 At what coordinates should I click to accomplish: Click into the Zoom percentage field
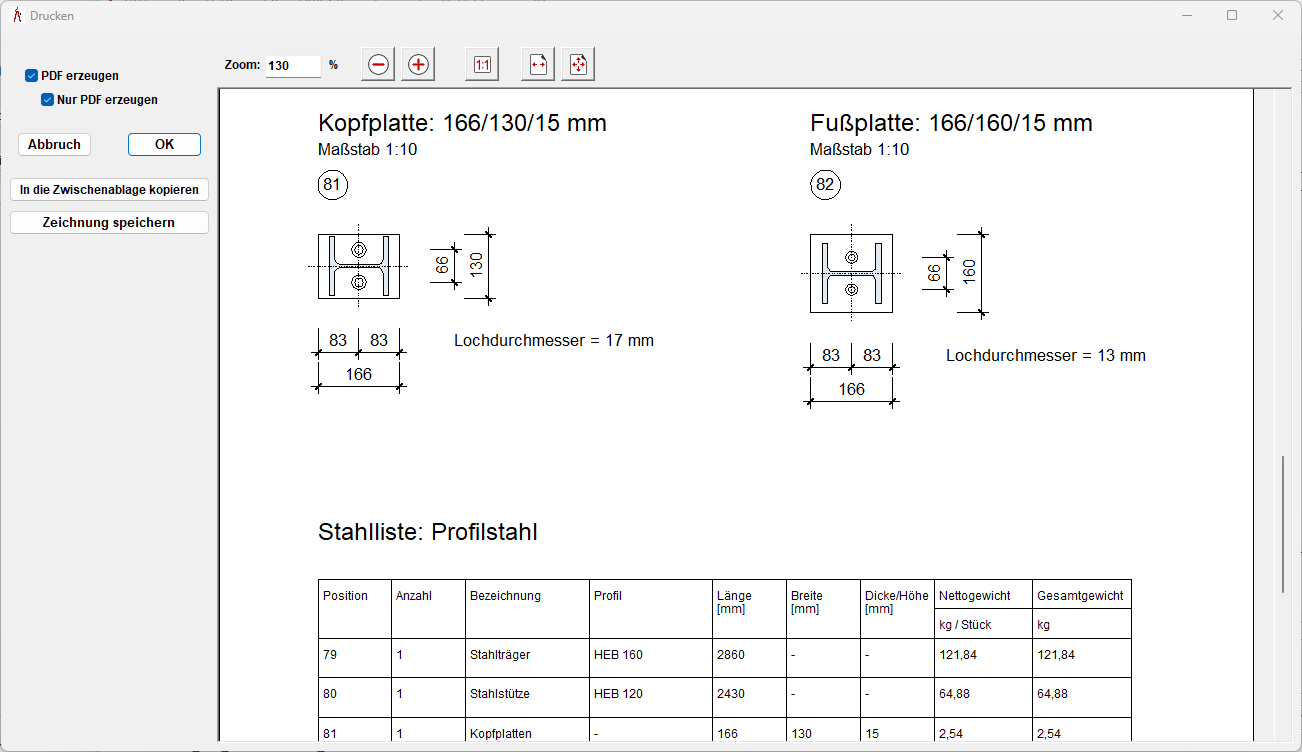pos(292,66)
